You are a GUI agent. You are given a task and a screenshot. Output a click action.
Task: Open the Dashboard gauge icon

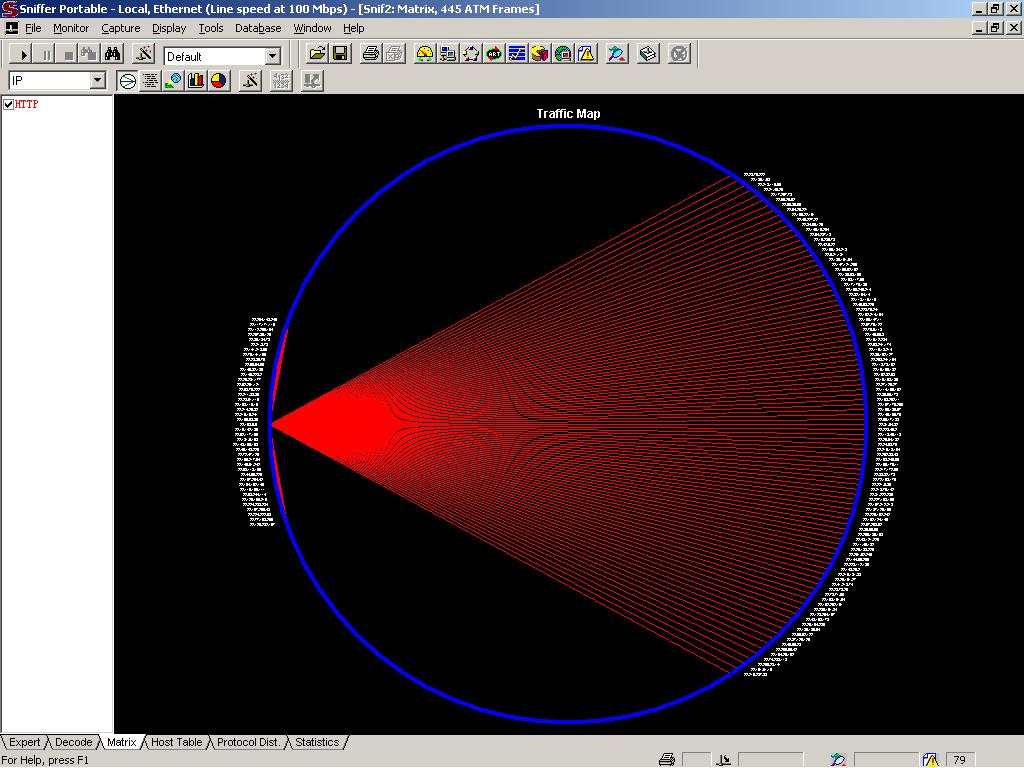pos(425,54)
